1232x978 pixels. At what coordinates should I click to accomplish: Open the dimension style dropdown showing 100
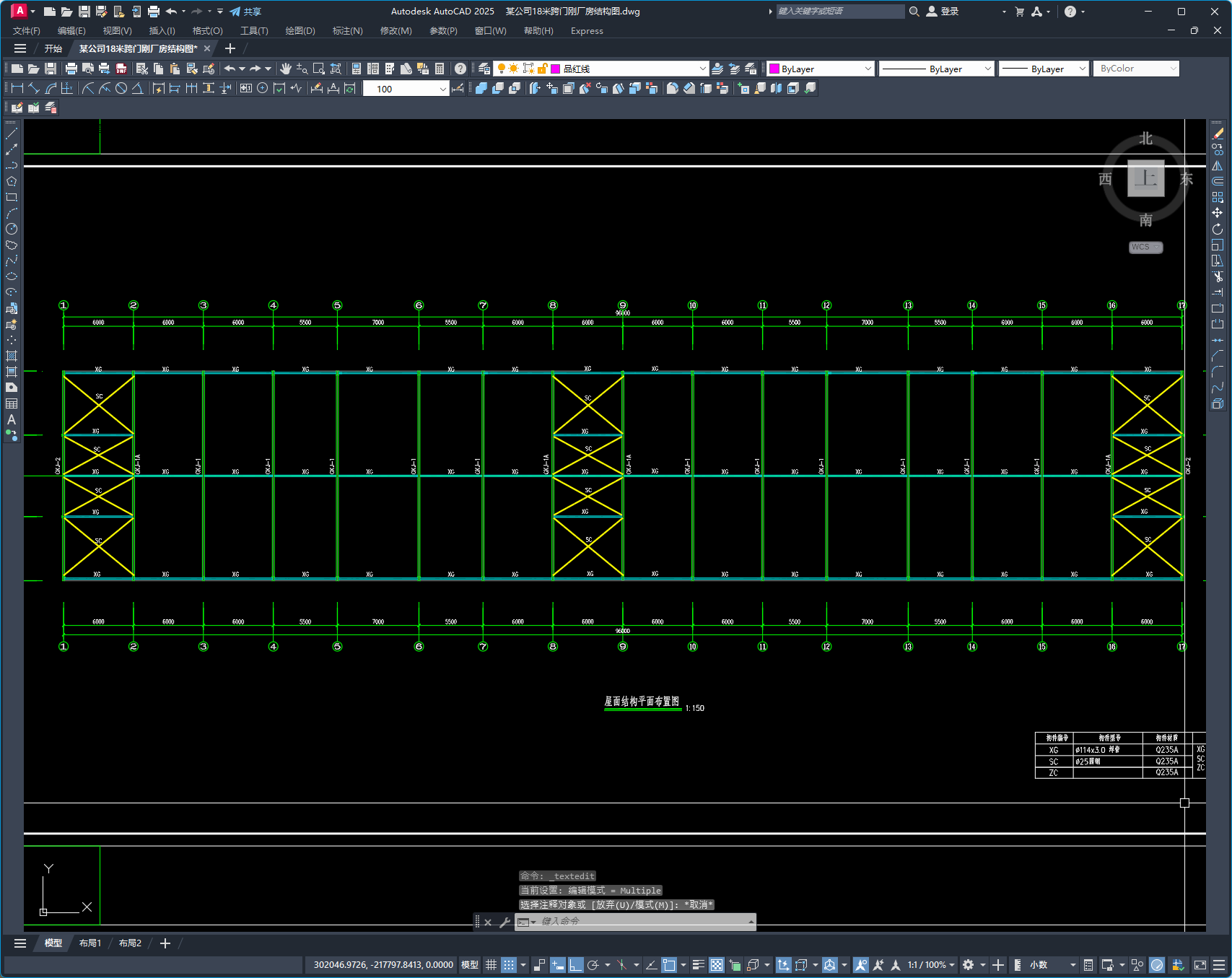[406, 89]
